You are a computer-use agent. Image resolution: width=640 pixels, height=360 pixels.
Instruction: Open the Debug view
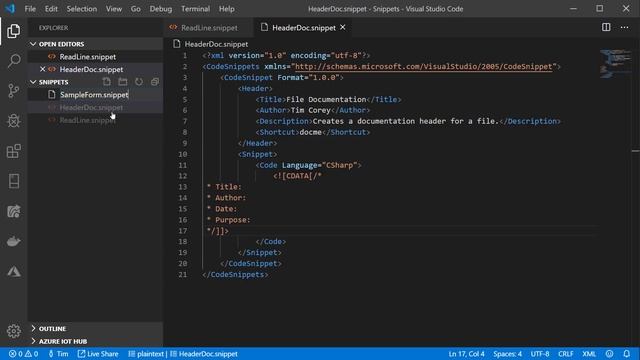(x=13, y=121)
